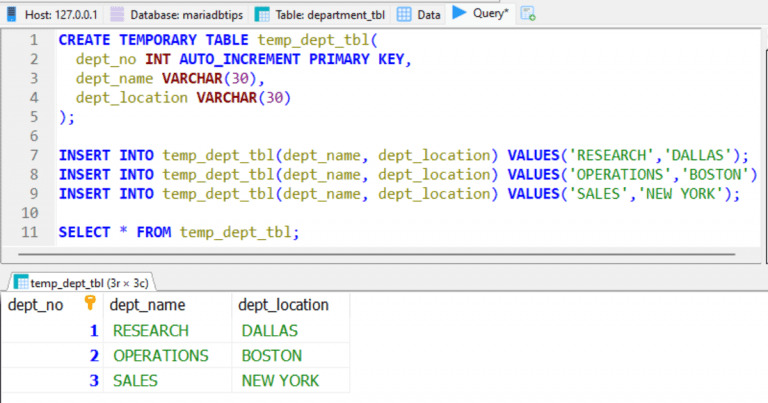Viewport: 768px width, 403px height.
Task: Select the temp_dept_tbl (3r × 3c) result tab
Action: pos(81,283)
